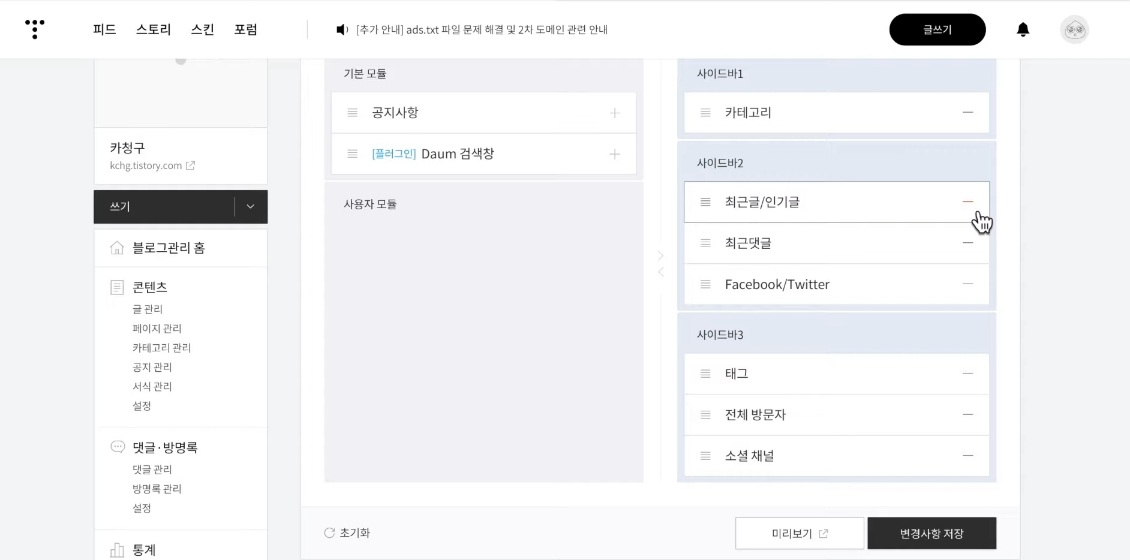
Task: Click the speaker icon beside the notice
Action: click(342, 30)
